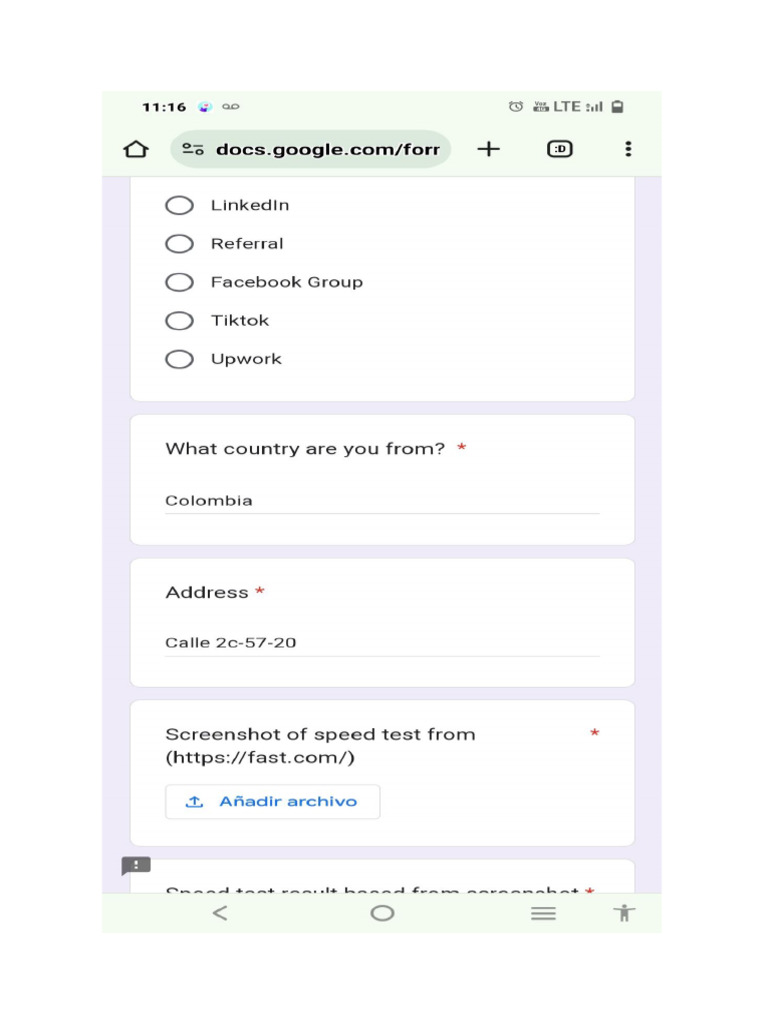Choose the Upwork radio option
This screenshot has height=1024, width=768.
click(x=180, y=360)
